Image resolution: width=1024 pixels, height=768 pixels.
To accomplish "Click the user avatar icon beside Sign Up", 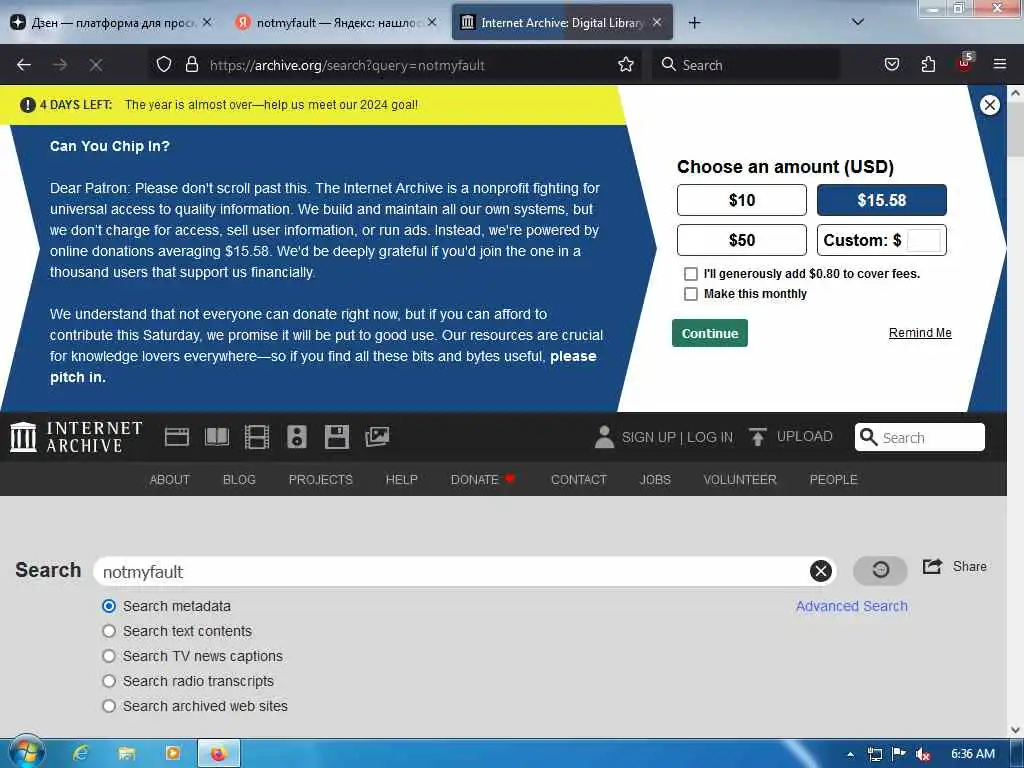I will [604, 437].
